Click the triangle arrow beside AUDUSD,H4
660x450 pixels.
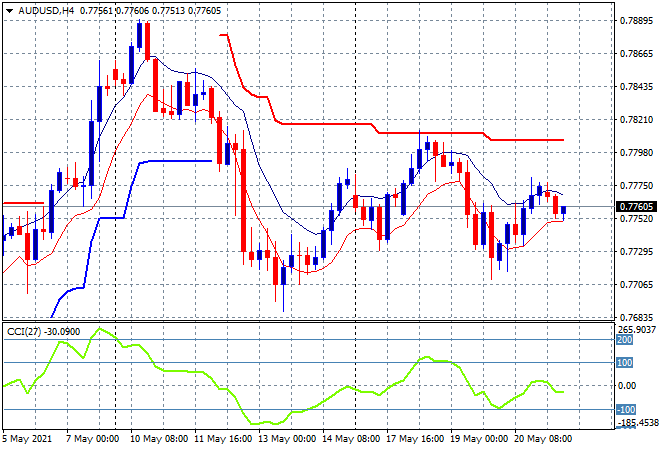[x=8, y=8]
